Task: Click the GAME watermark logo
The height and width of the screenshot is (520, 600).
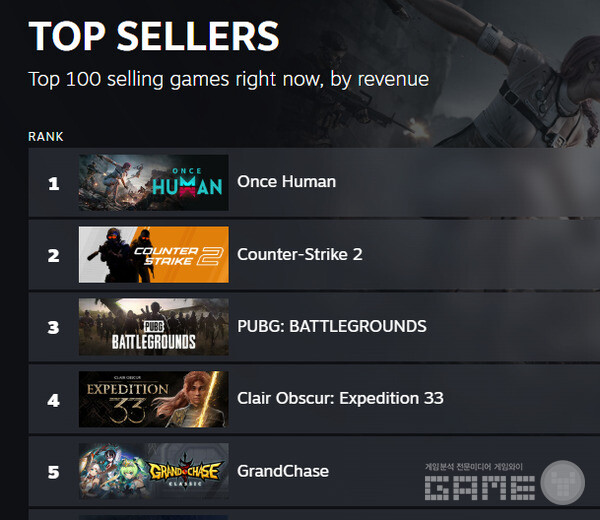Action: click(x=479, y=486)
